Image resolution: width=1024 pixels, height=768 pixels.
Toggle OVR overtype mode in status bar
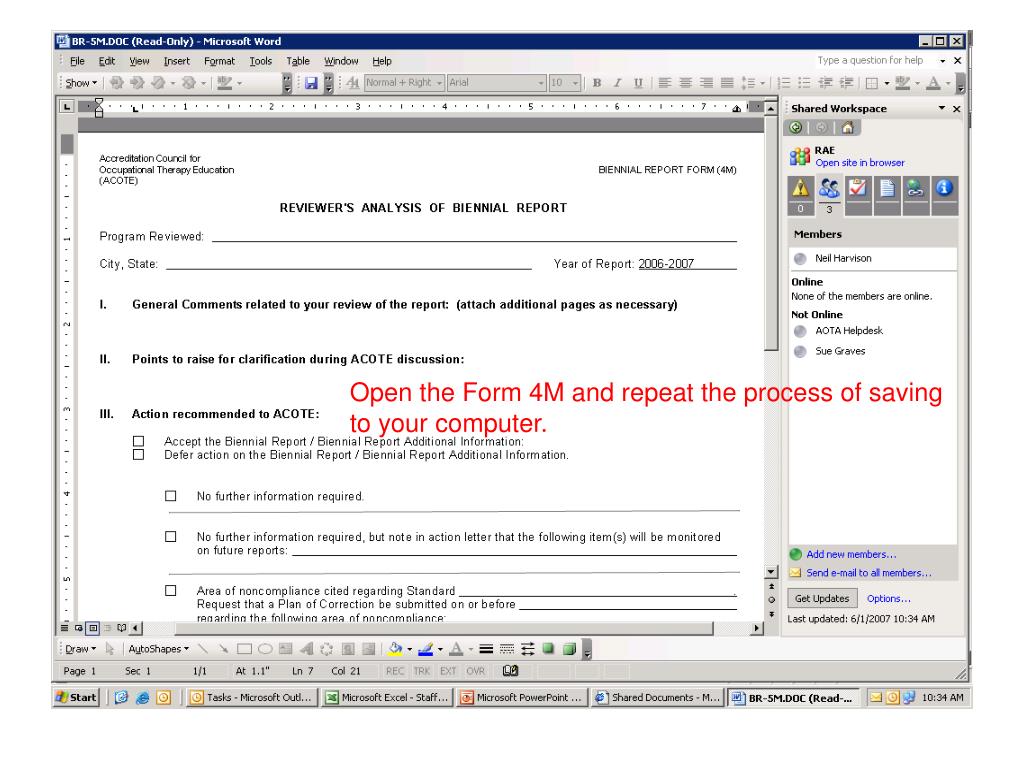pyautogui.click(x=475, y=671)
